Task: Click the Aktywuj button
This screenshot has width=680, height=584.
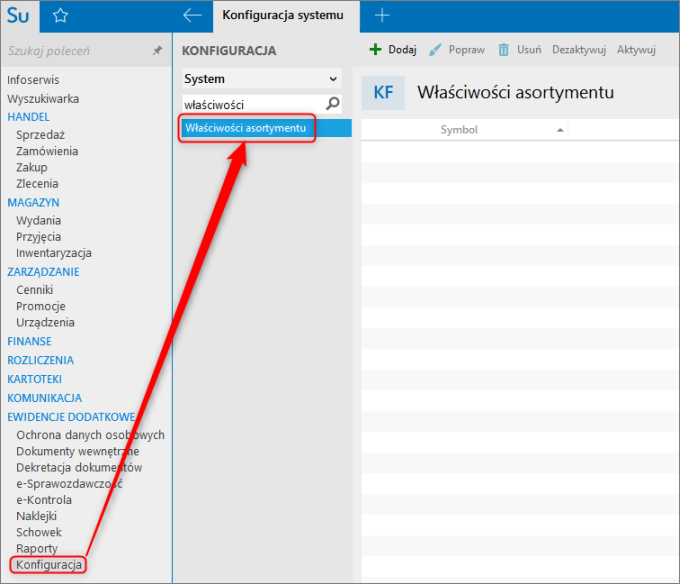Action: pyautogui.click(x=636, y=50)
